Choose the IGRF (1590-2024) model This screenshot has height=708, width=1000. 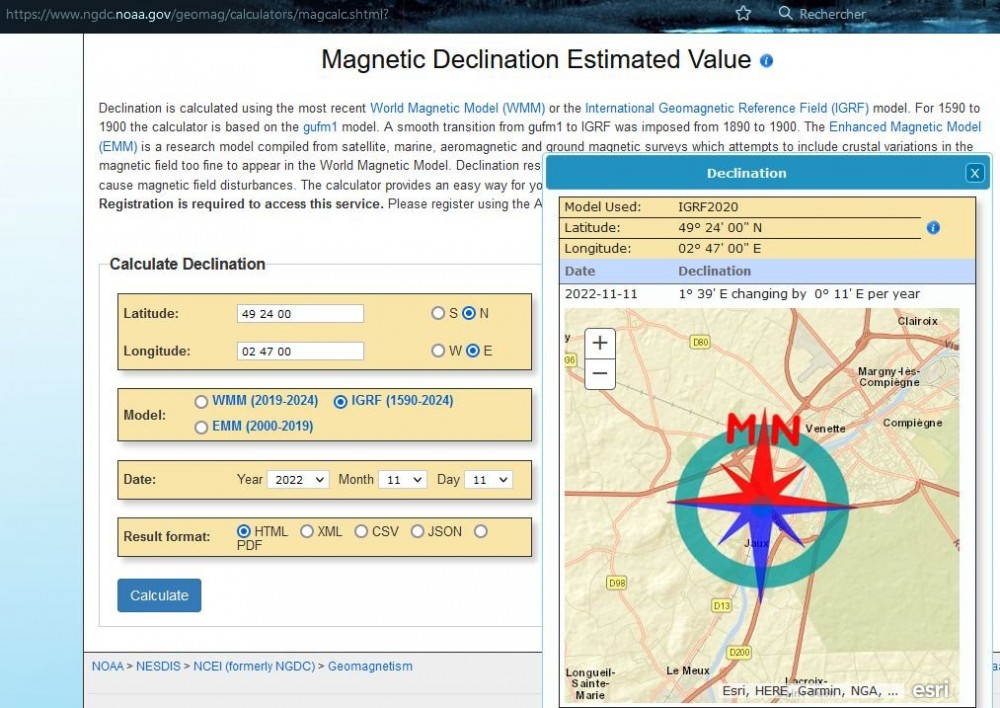(341, 401)
